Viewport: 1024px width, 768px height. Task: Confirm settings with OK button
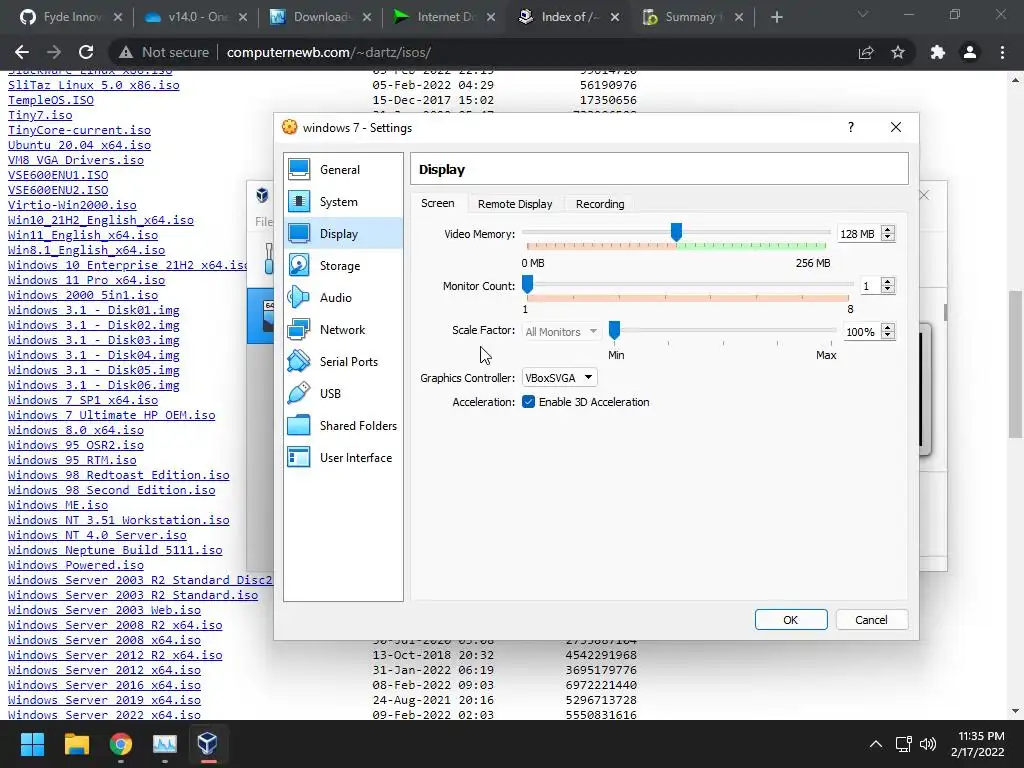pos(791,620)
